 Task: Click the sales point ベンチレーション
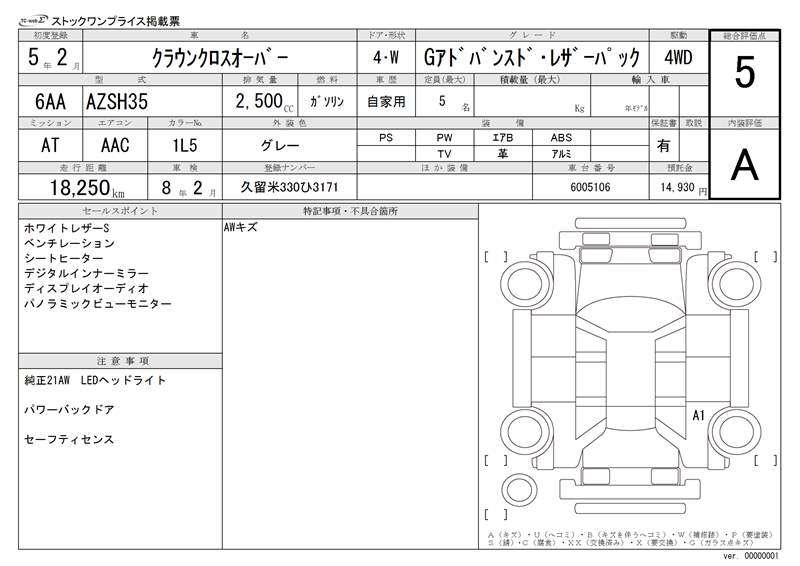coord(69,243)
